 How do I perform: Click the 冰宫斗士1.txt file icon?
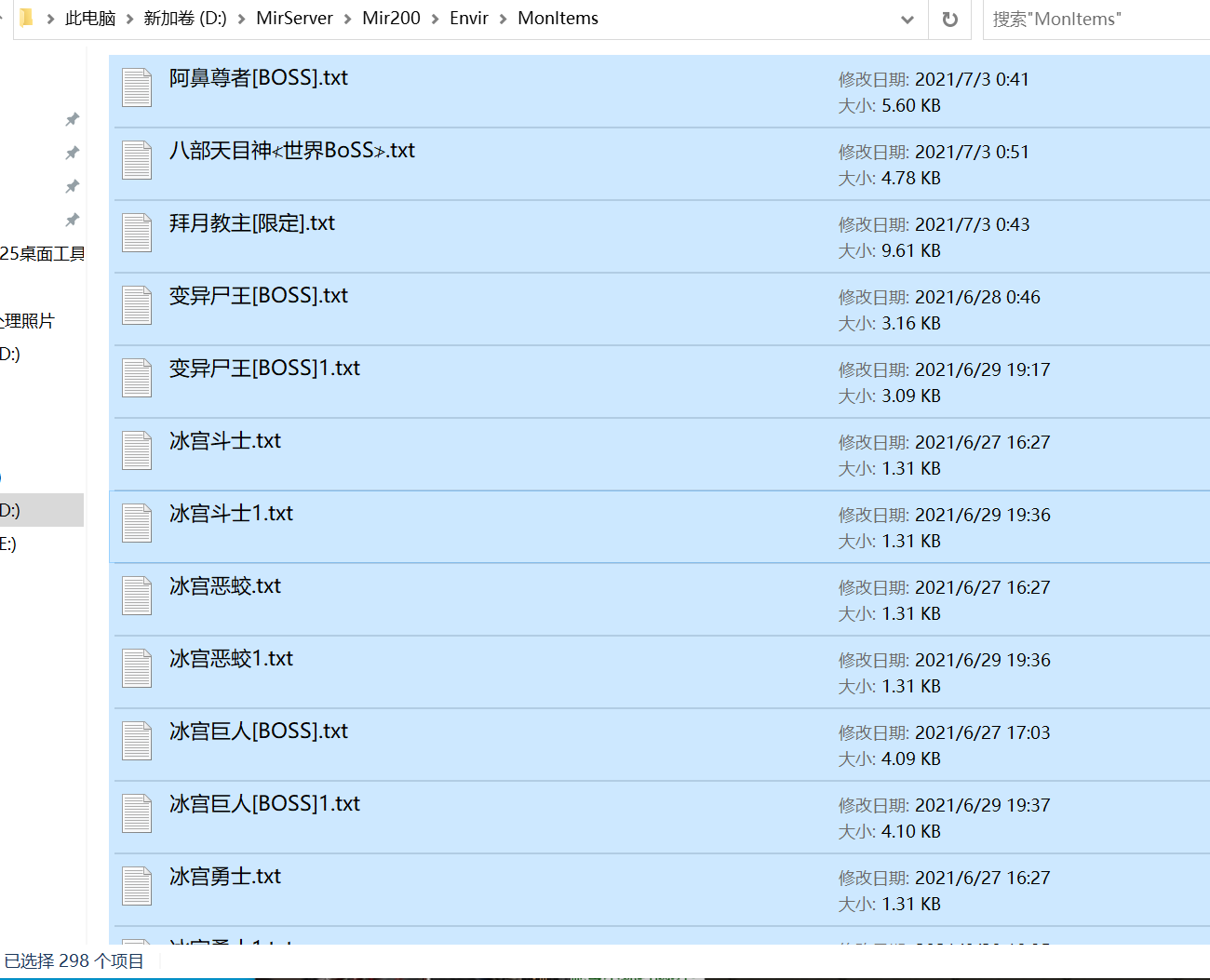137,523
